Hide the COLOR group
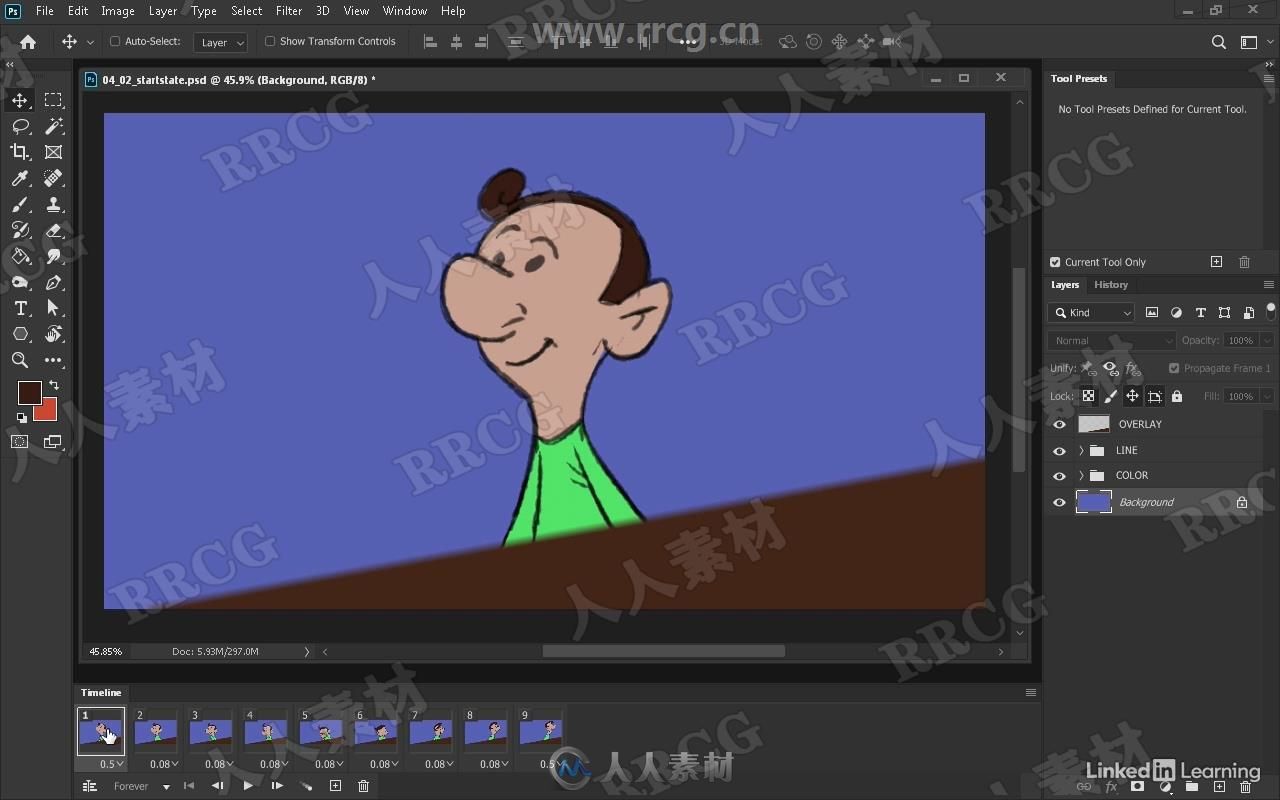The width and height of the screenshot is (1280, 800). (x=1059, y=476)
